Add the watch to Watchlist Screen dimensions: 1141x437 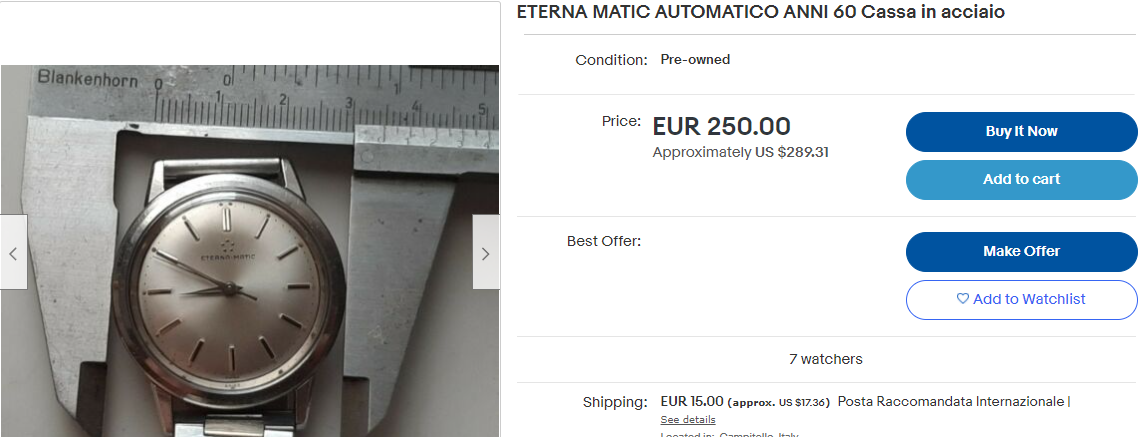click(1021, 300)
